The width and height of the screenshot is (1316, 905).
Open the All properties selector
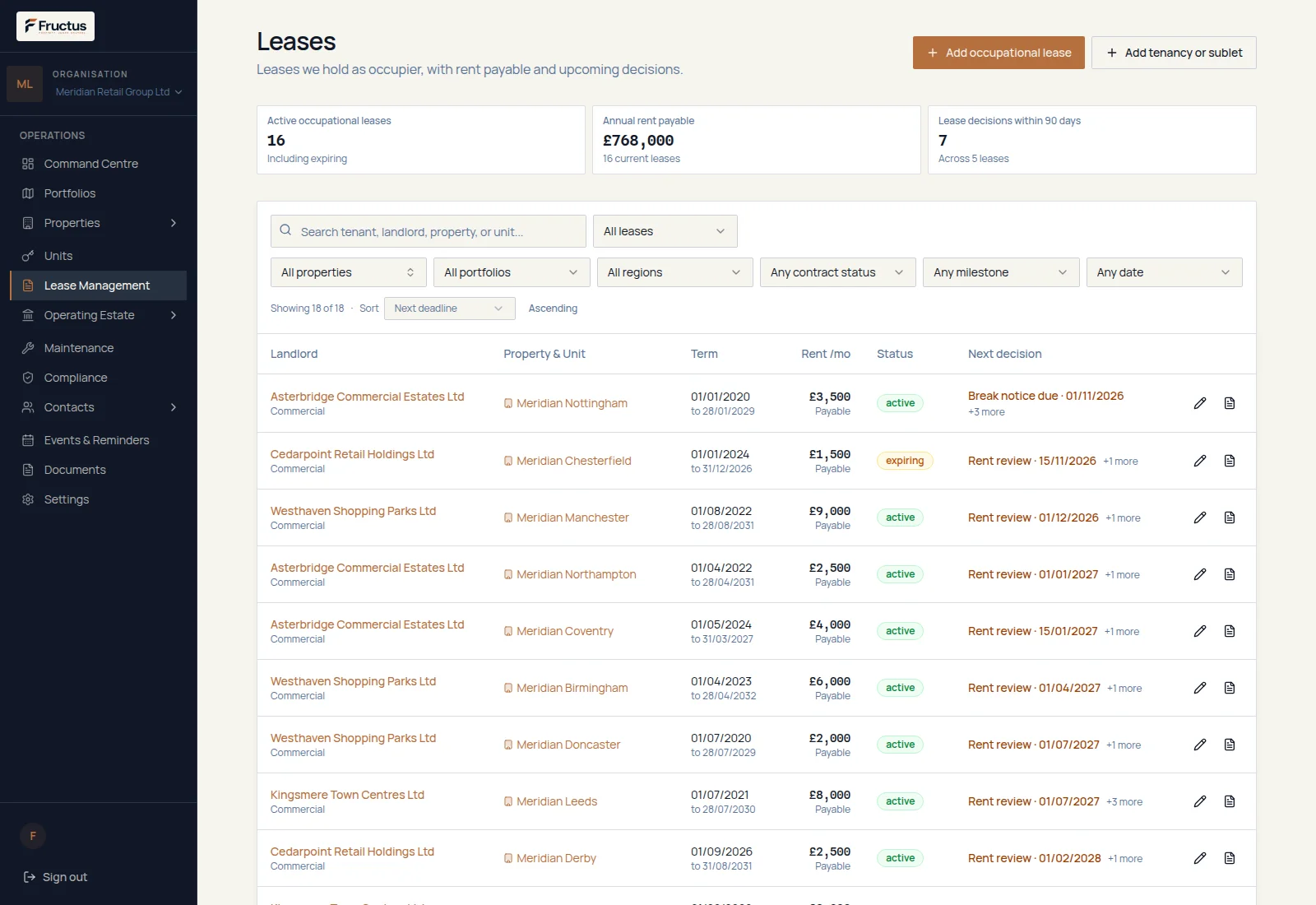(348, 272)
